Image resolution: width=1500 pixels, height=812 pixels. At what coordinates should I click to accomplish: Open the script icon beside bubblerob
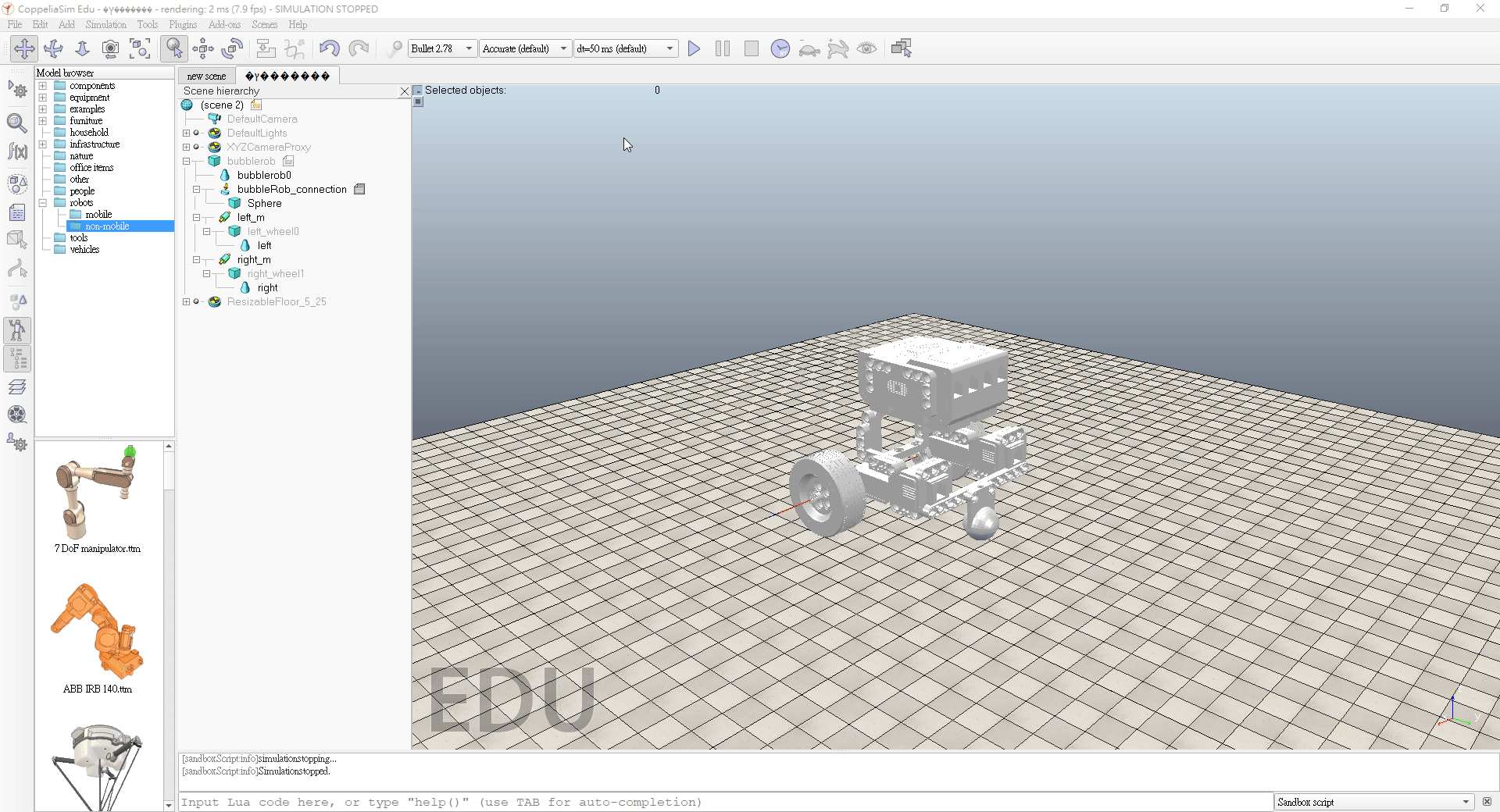(288, 162)
